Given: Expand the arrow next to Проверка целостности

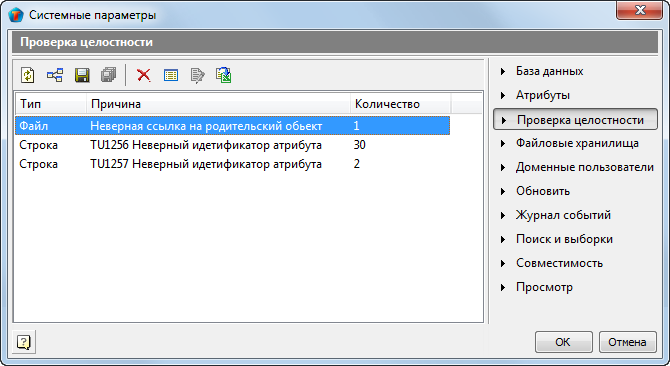Looking at the screenshot, I should point(504,120).
